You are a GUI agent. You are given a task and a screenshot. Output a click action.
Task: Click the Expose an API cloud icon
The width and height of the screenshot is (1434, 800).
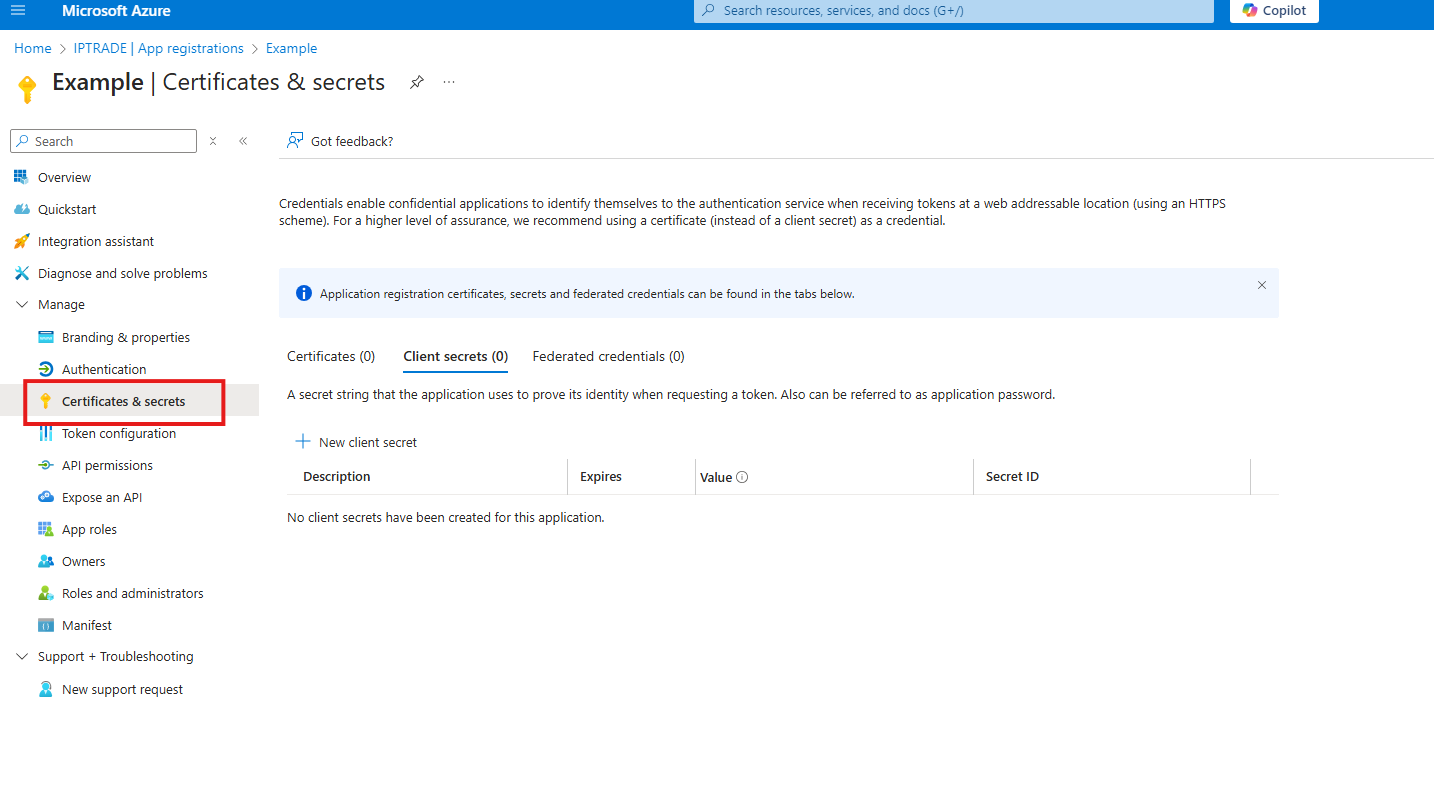(45, 497)
